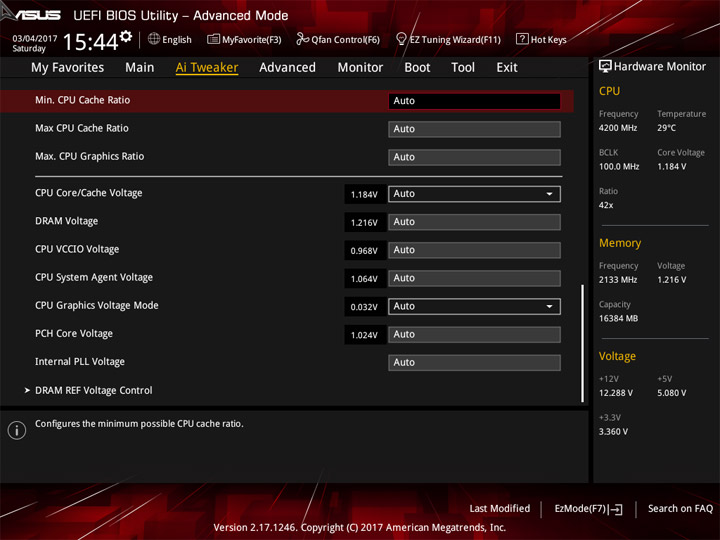Open CPU Graphics Voltage Mode dropdown
720x540 pixels.
click(474, 306)
